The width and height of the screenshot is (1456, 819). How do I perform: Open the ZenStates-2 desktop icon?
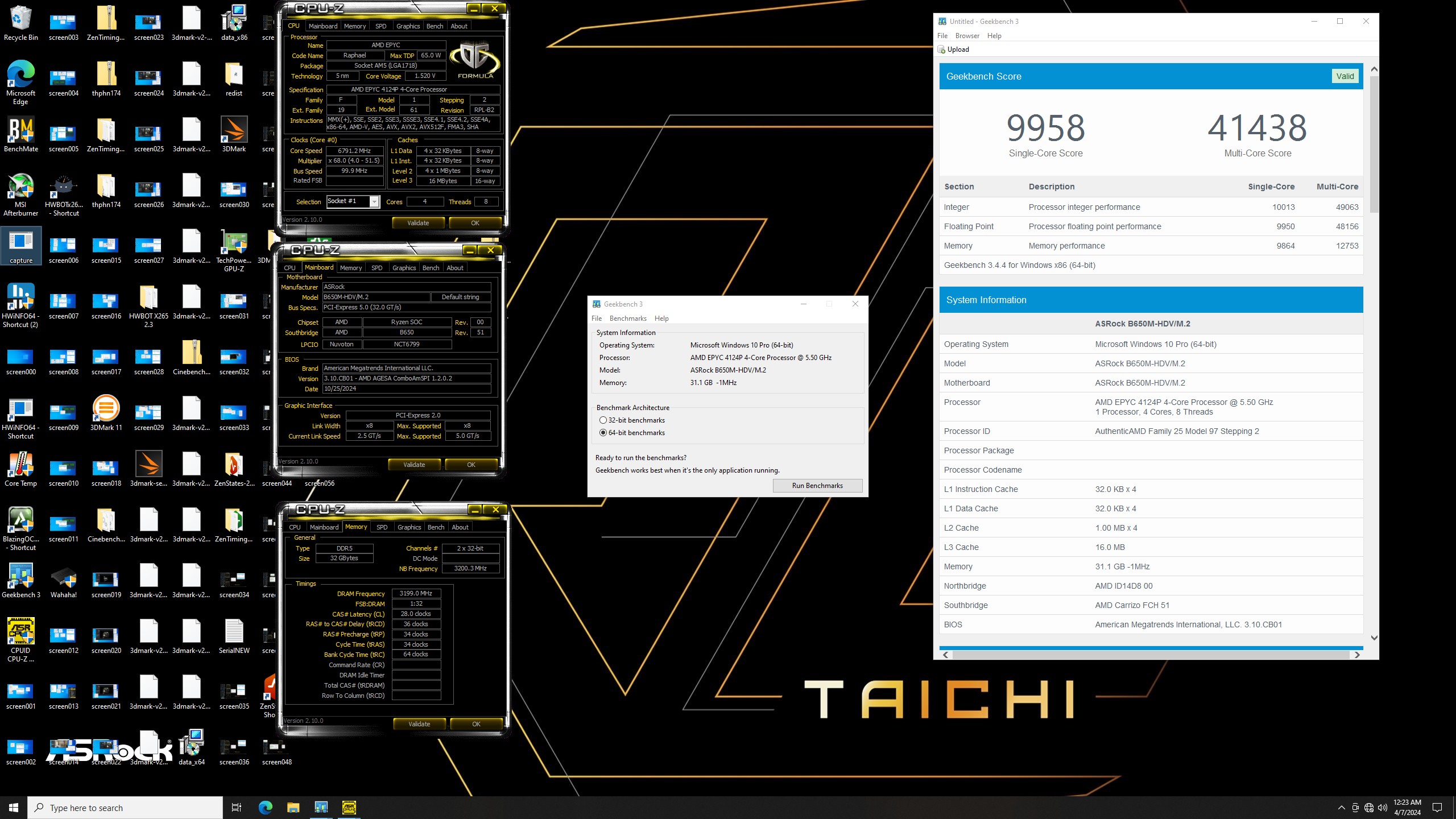coord(234,469)
